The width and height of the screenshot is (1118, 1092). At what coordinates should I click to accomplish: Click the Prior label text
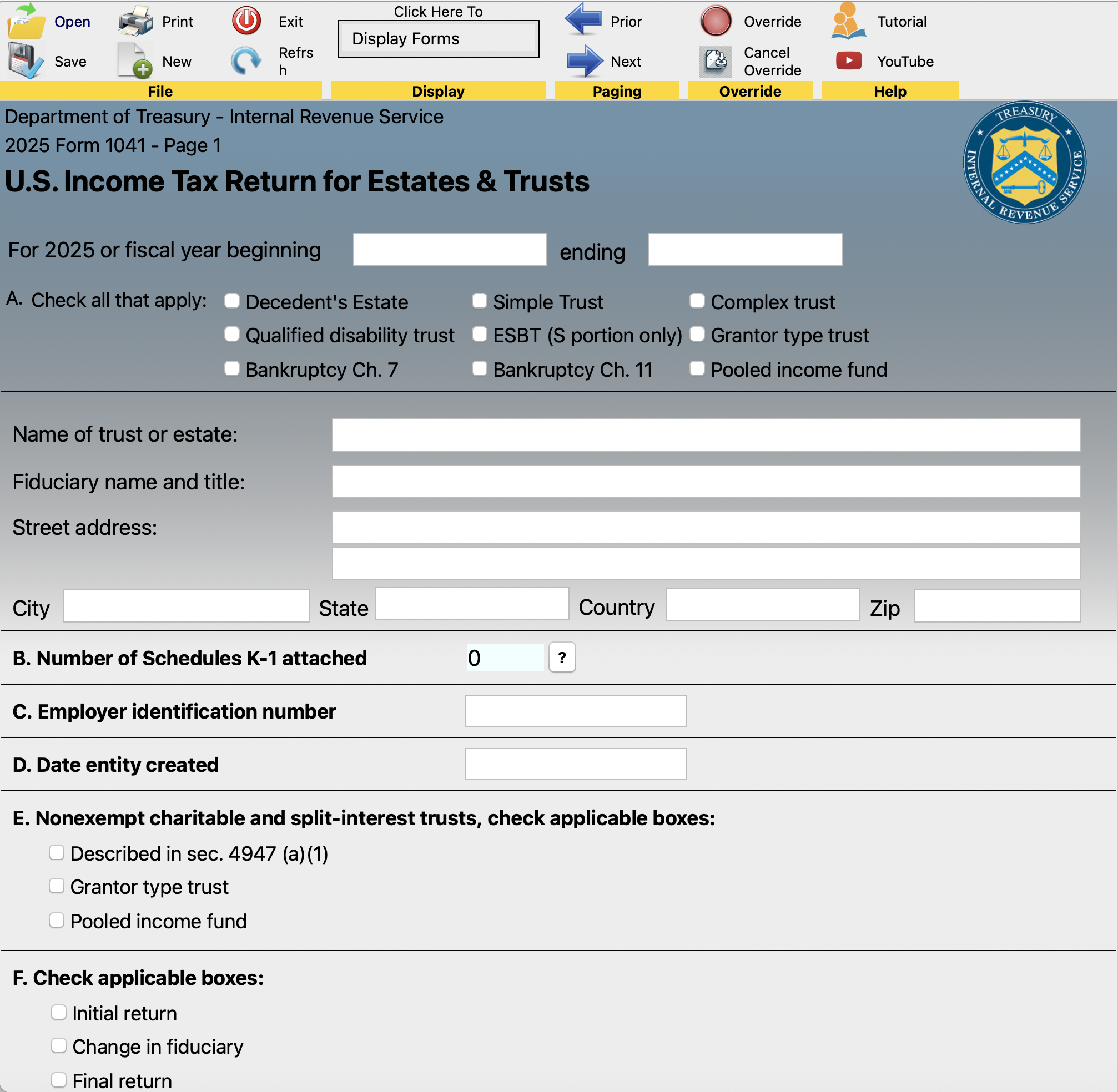pos(626,22)
